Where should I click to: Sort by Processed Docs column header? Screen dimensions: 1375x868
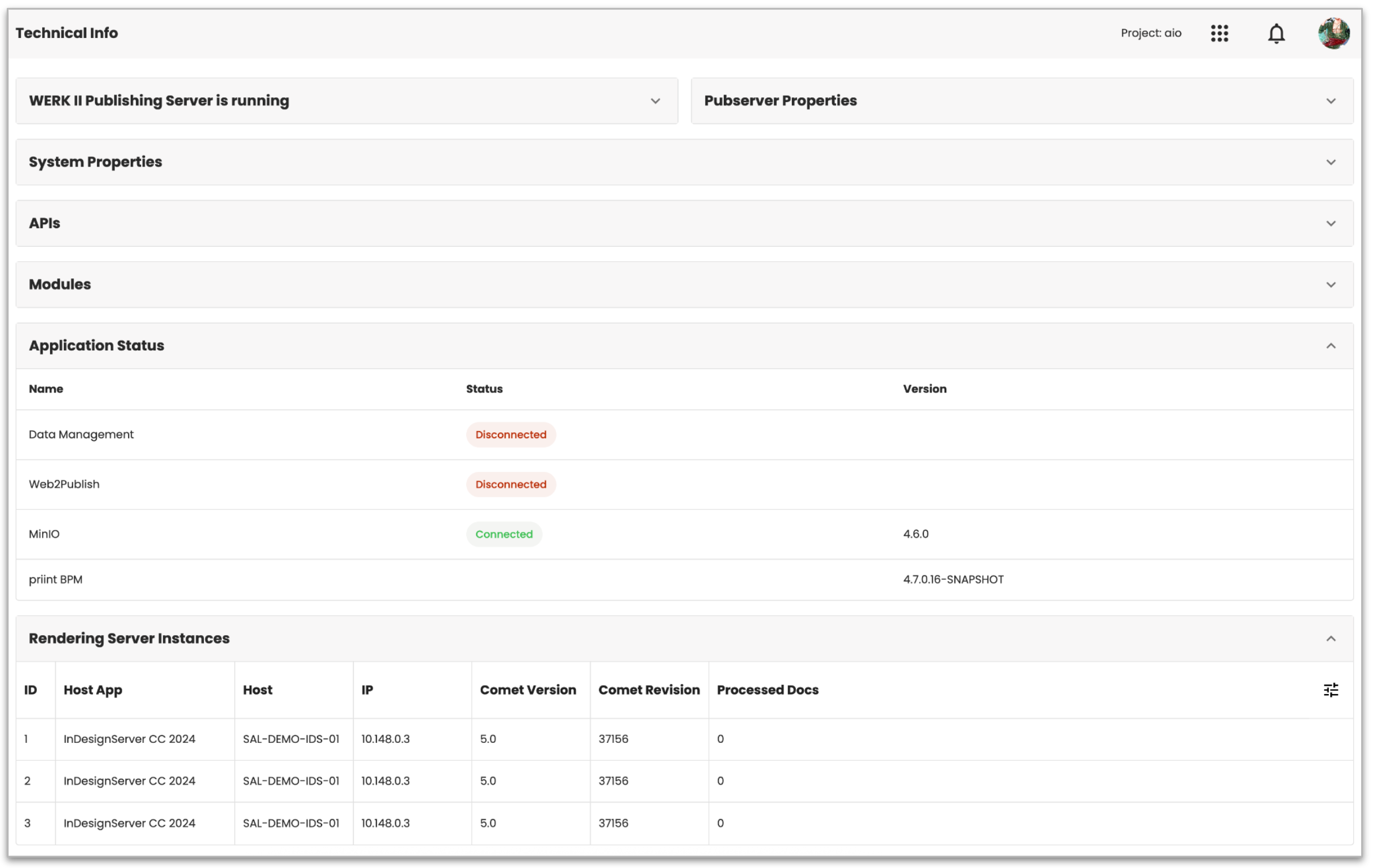point(767,690)
